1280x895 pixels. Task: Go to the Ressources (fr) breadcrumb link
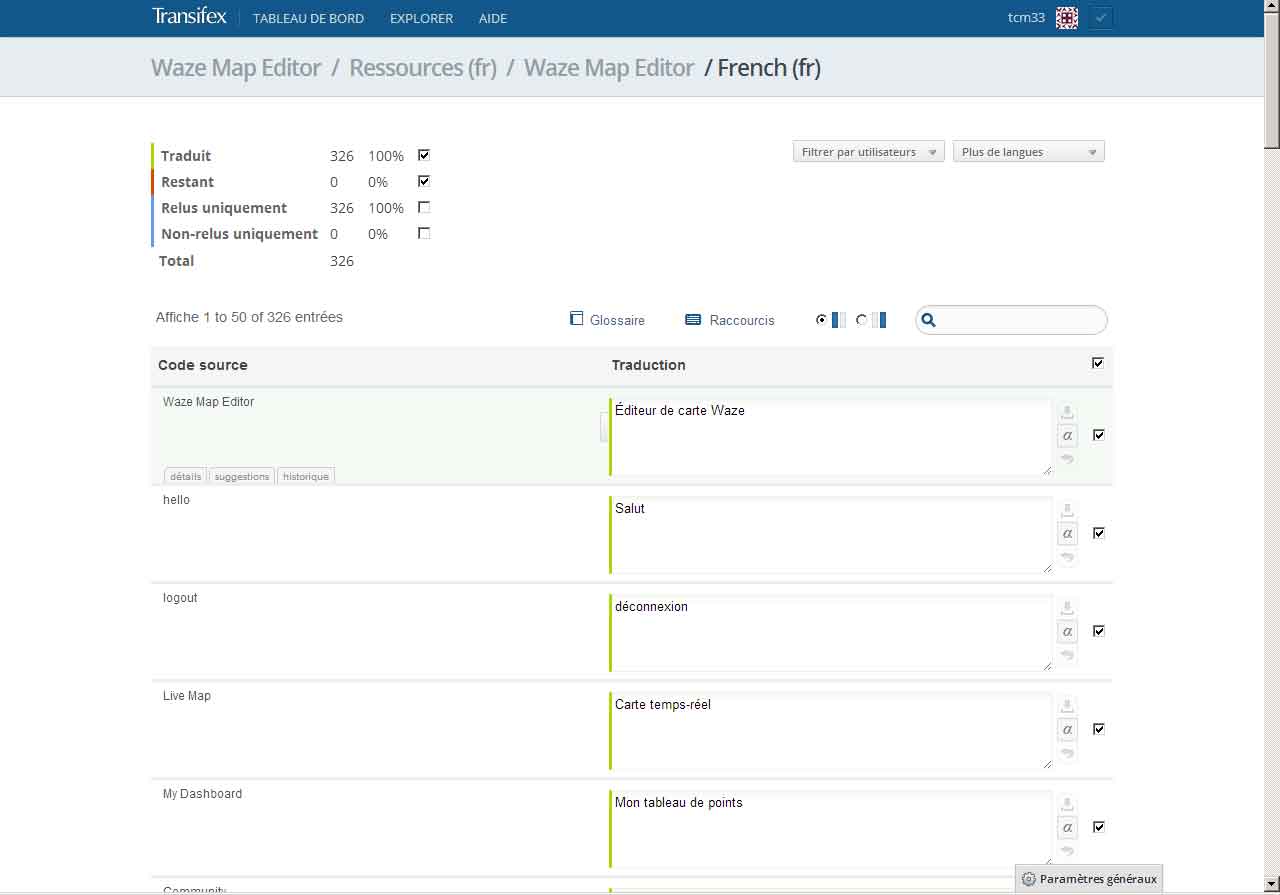click(x=422, y=68)
